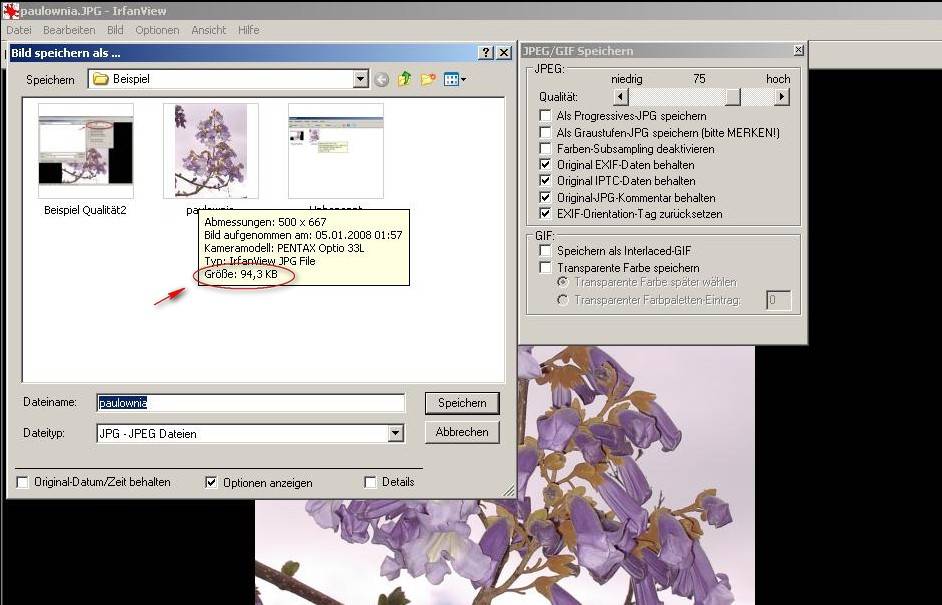This screenshot has width=942, height=605.
Task: Click the Abbrechen button
Action: coord(462,432)
